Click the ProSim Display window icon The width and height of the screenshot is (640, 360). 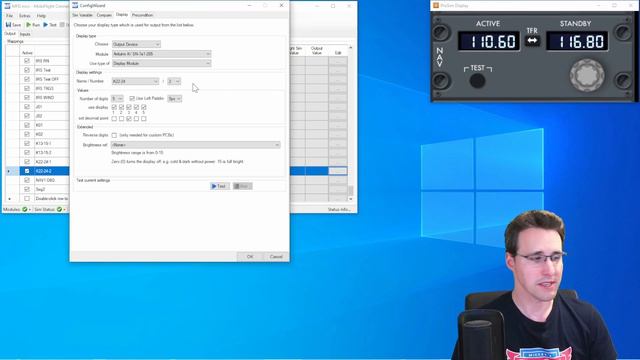click(x=436, y=5)
